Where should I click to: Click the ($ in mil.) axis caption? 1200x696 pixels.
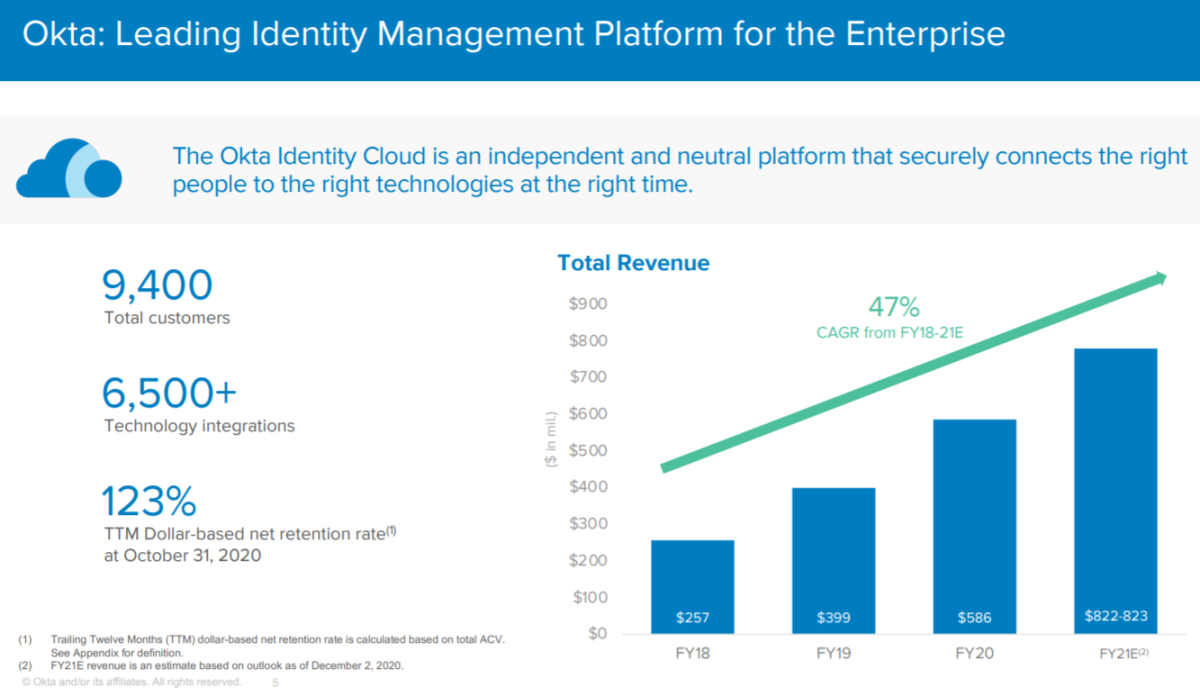pyautogui.click(x=551, y=441)
